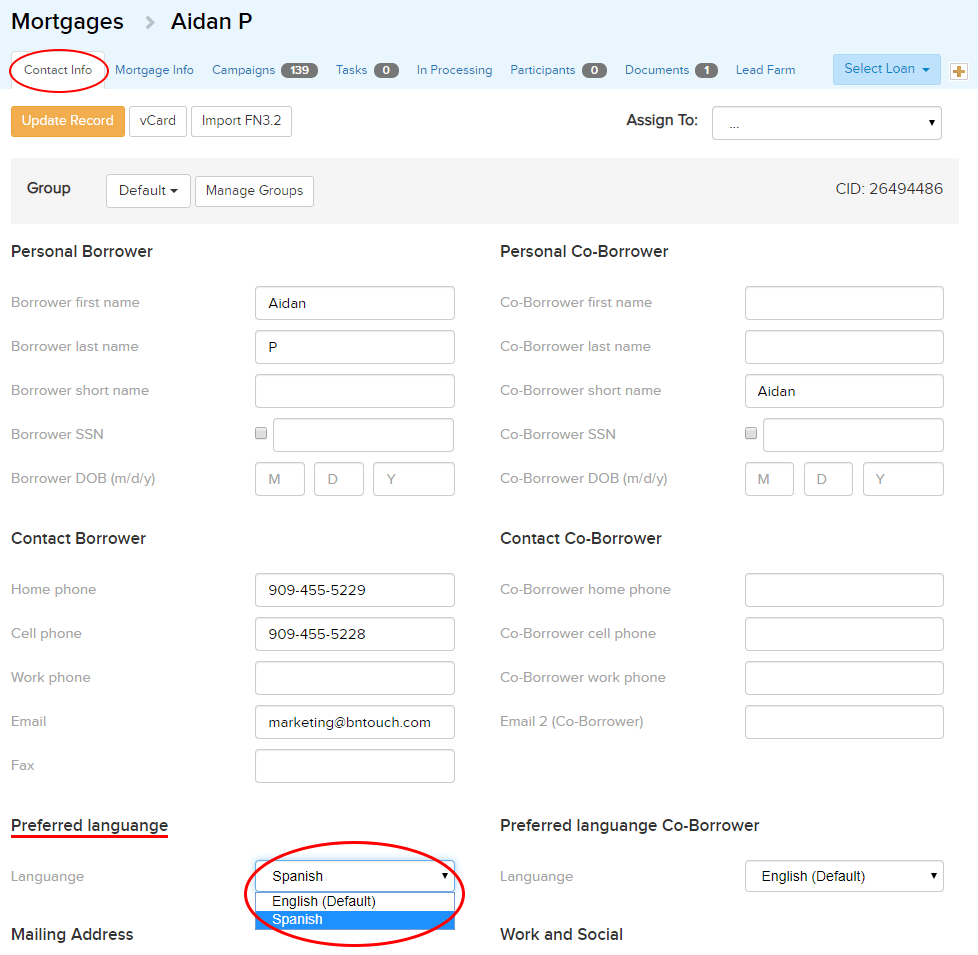Open the Lead Farm tab

[x=765, y=70]
